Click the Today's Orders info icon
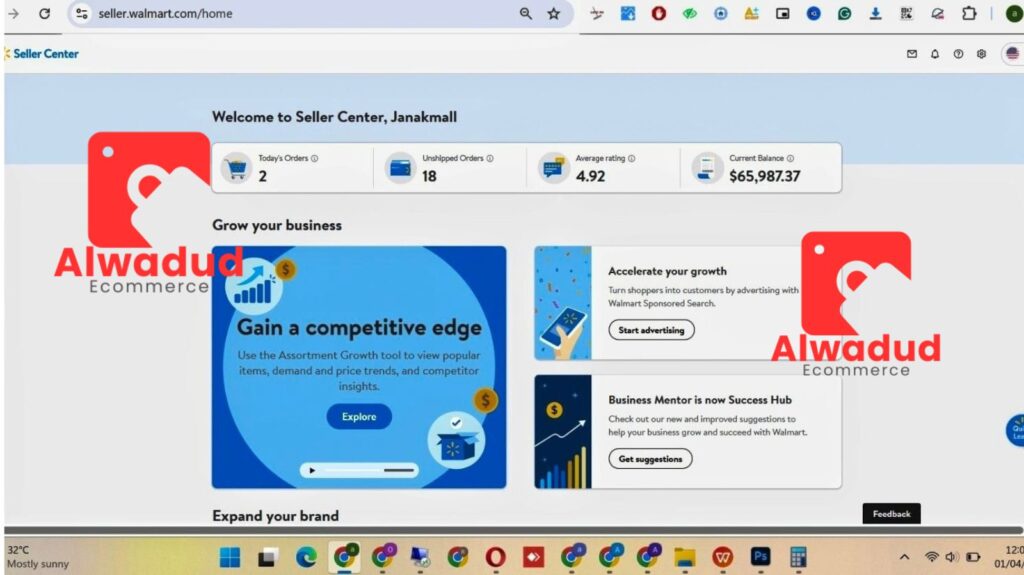 pyautogui.click(x=314, y=158)
